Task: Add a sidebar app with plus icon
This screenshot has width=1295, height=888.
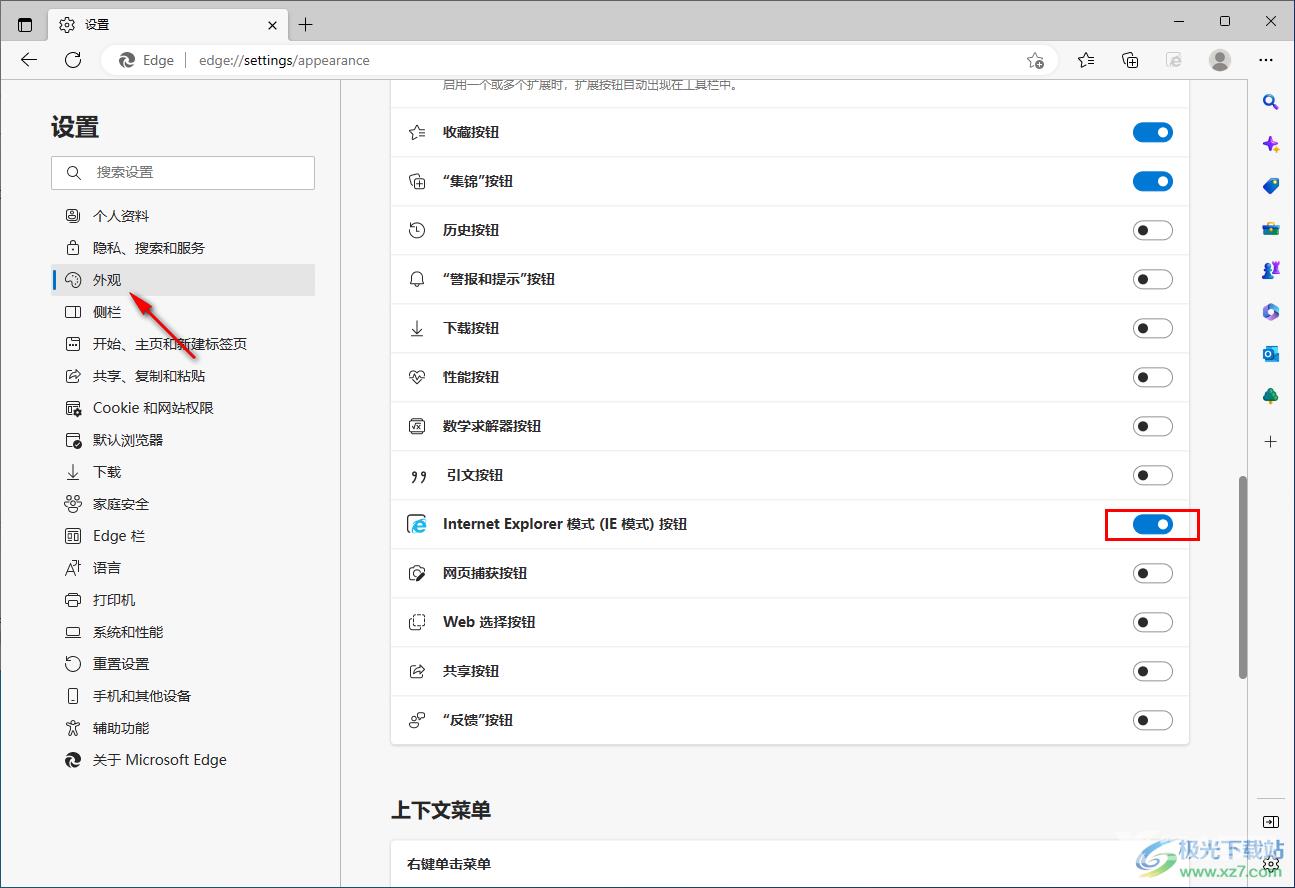Action: (x=1270, y=441)
